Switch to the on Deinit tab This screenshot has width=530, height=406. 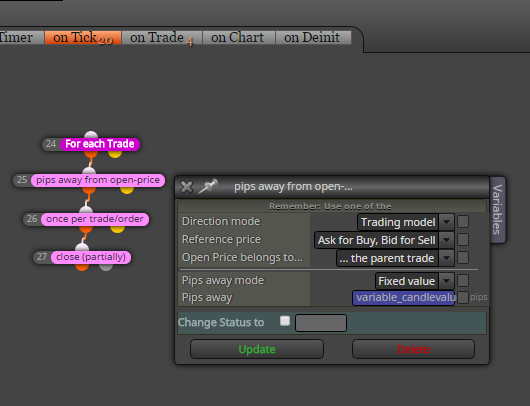(x=313, y=37)
